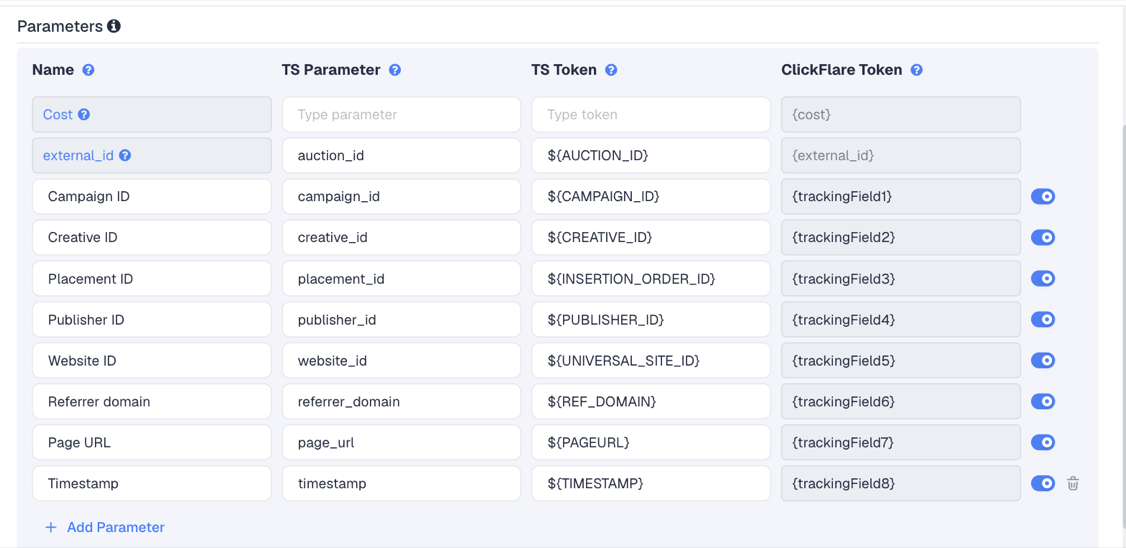Screen dimensions: 1126x548
Task: Click the ${UNIVERSAL_SITE_ID} token field
Action: point(651,361)
